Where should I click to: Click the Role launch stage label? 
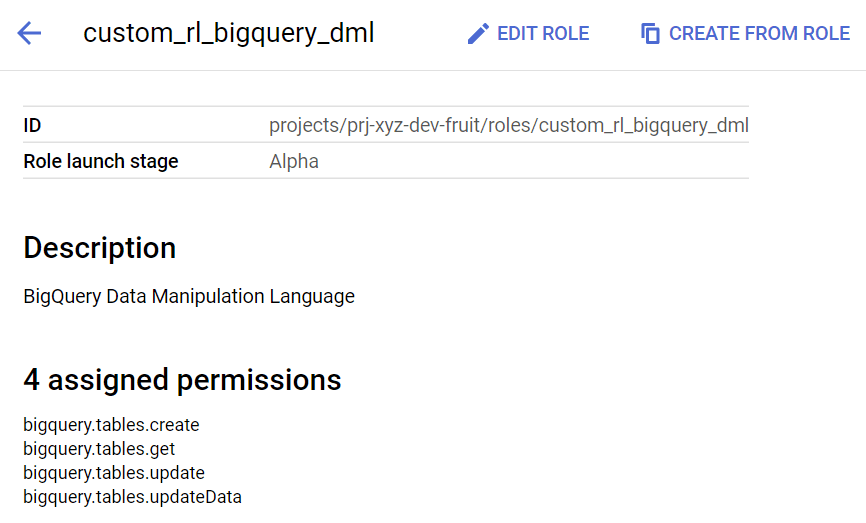tap(101, 161)
